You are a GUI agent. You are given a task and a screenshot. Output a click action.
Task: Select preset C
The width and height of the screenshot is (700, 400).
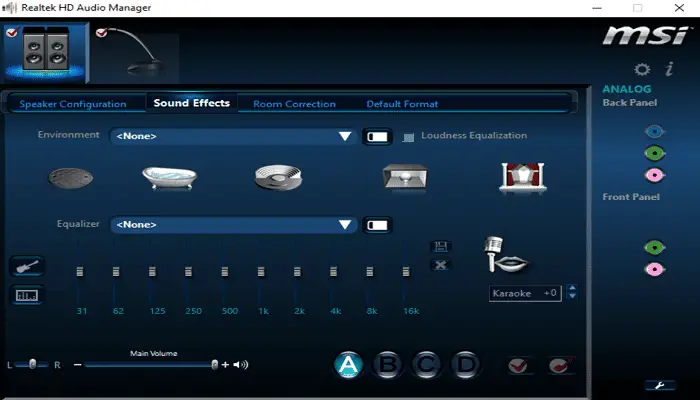[426, 365]
